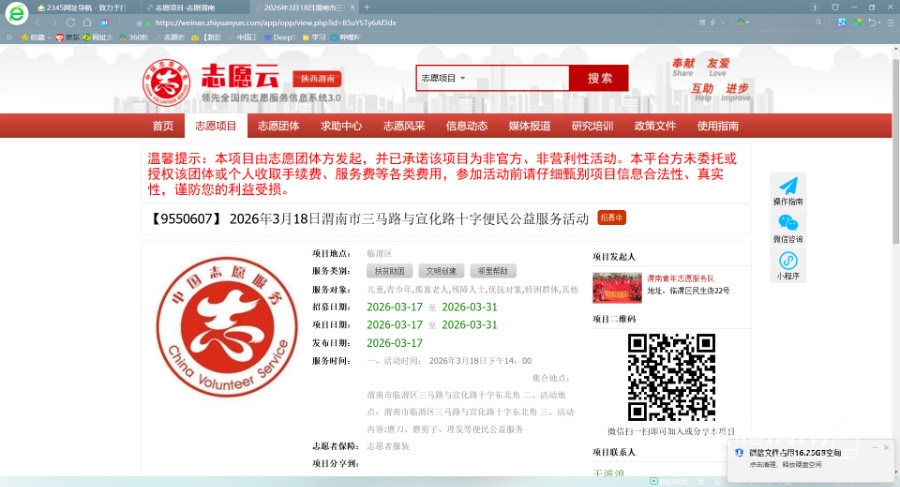The height and width of the screenshot is (487, 900).
Task: Click the 陕西渭南 region selector
Action: (x=317, y=79)
